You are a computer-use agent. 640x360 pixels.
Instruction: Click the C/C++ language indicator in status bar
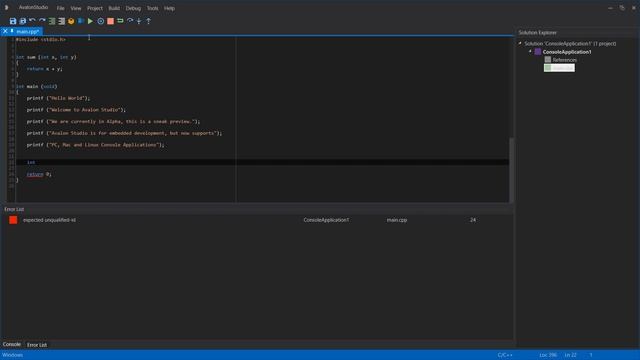[x=505, y=355]
